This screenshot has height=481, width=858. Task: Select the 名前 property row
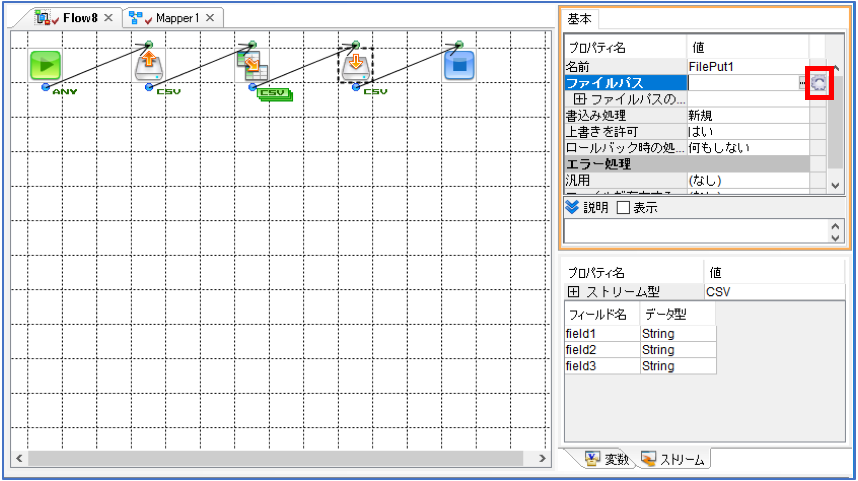687,67
